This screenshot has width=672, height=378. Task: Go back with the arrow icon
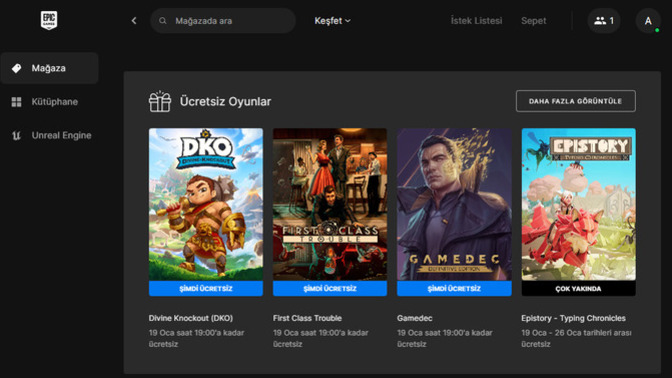coord(134,21)
